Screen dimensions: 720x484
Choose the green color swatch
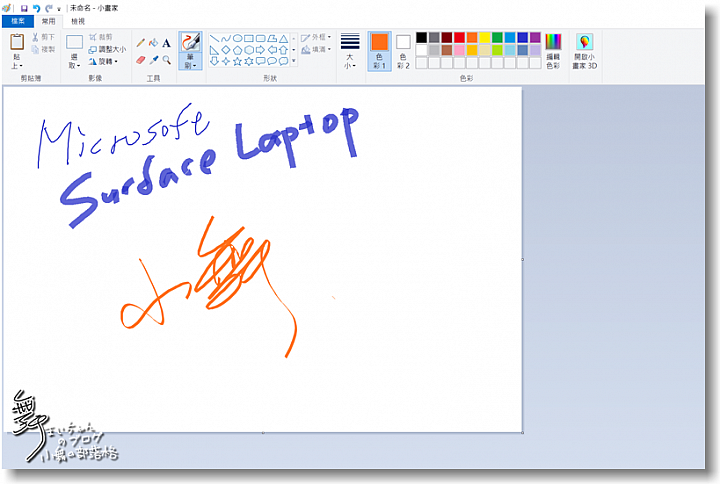click(497, 37)
